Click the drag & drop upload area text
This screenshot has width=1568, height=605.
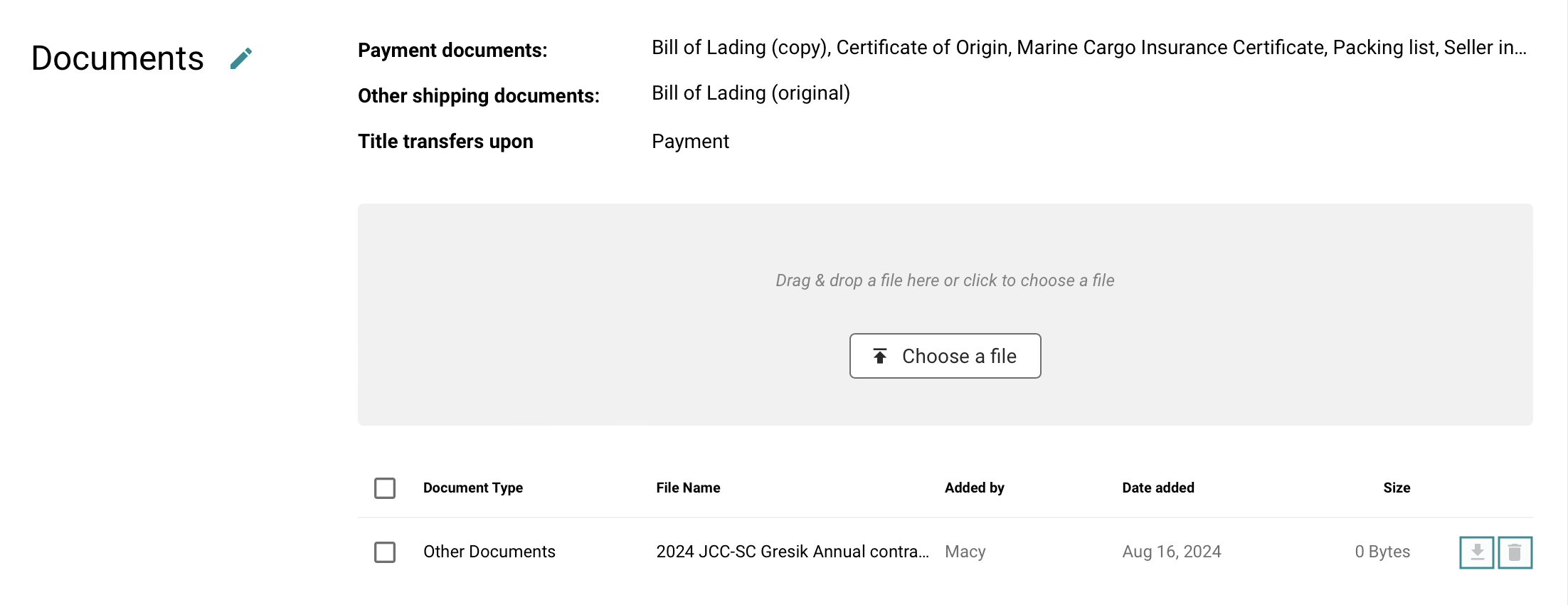point(945,280)
